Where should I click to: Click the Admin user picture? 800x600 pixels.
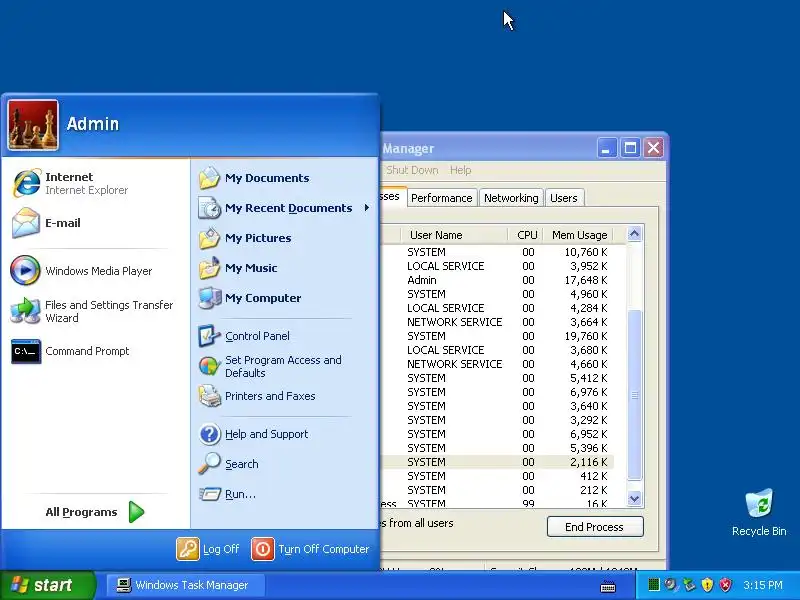33,125
